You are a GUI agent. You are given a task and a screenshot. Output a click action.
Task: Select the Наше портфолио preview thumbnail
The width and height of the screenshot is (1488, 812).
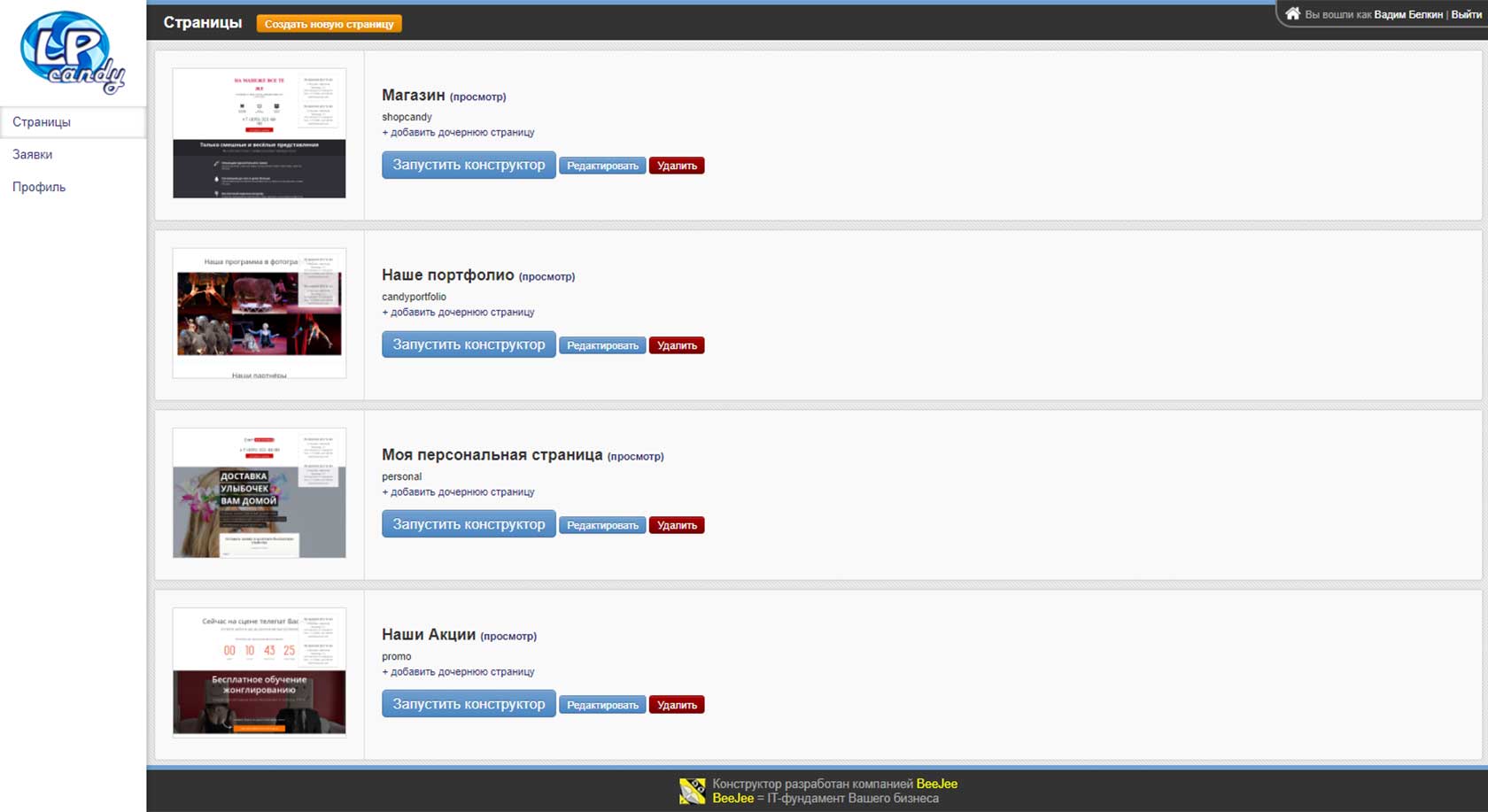pyautogui.click(x=260, y=313)
